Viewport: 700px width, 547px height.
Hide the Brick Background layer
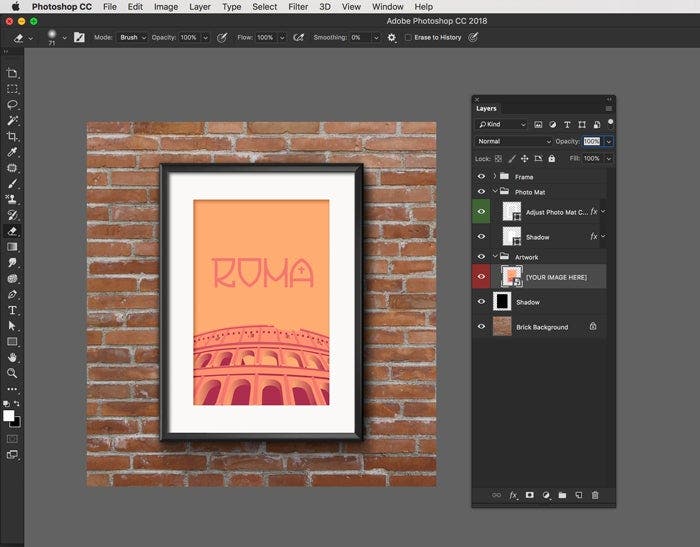[481, 327]
